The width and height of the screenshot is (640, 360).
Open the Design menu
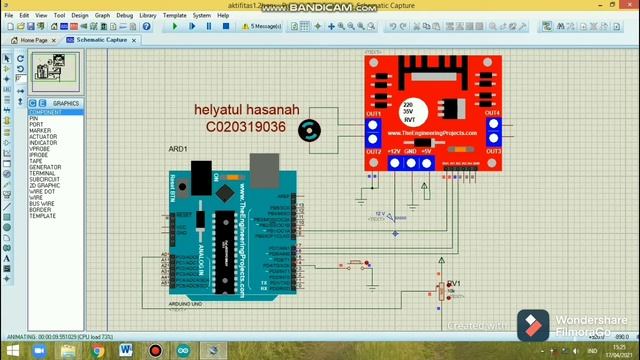pyautogui.click(x=80, y=16)
